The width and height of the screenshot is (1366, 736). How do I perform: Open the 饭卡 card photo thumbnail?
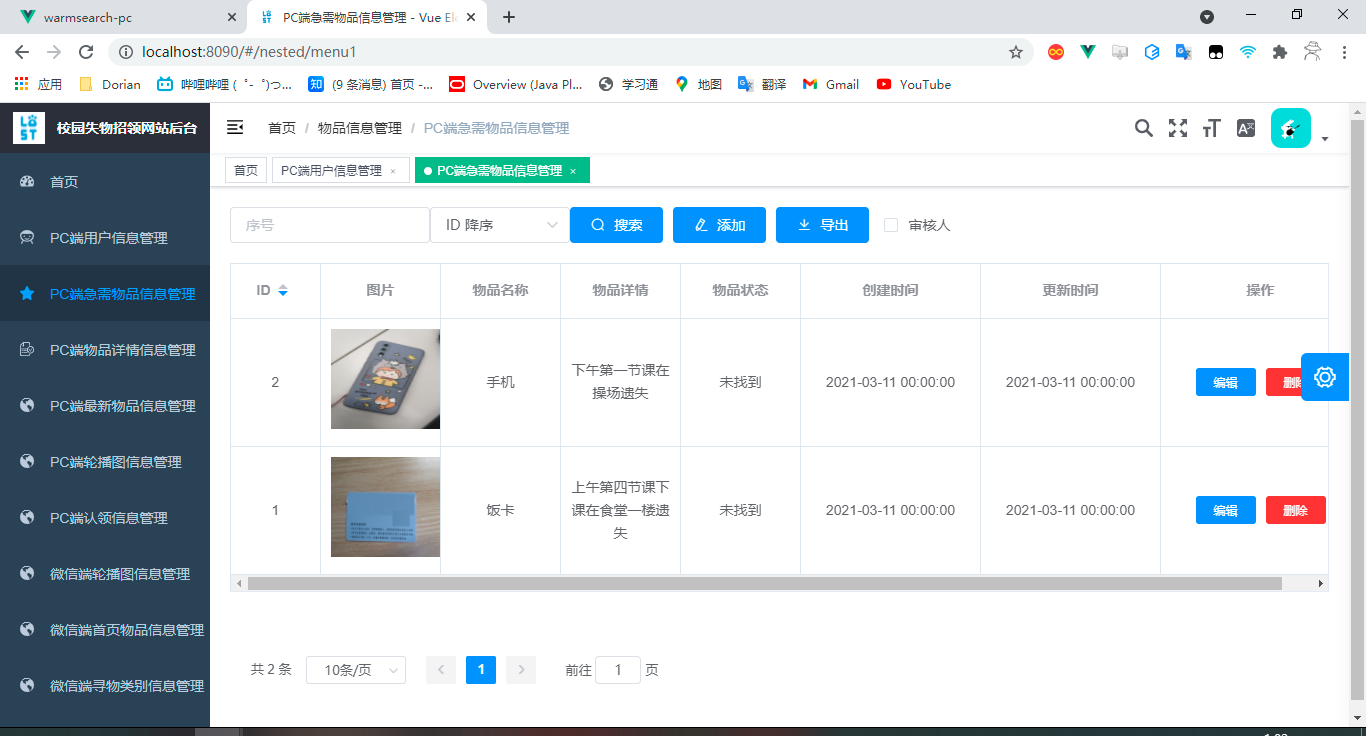pyautogui.click(x=385, y=507)
